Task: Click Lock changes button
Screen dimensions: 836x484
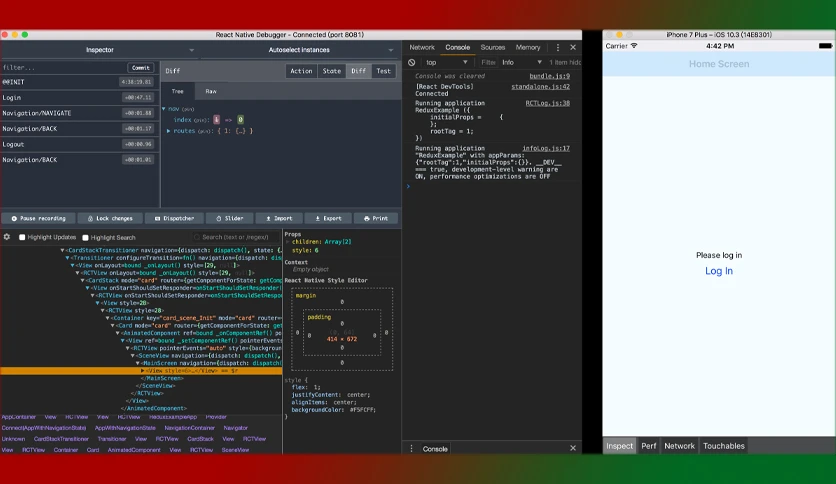Action: [x=110, y=219]
